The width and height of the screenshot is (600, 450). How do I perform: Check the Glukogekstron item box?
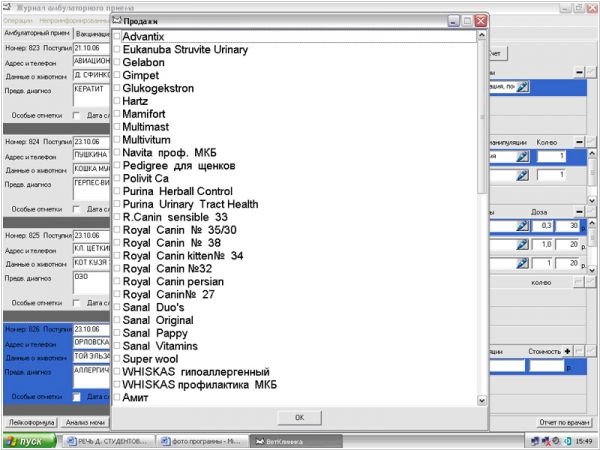(117, 88)
